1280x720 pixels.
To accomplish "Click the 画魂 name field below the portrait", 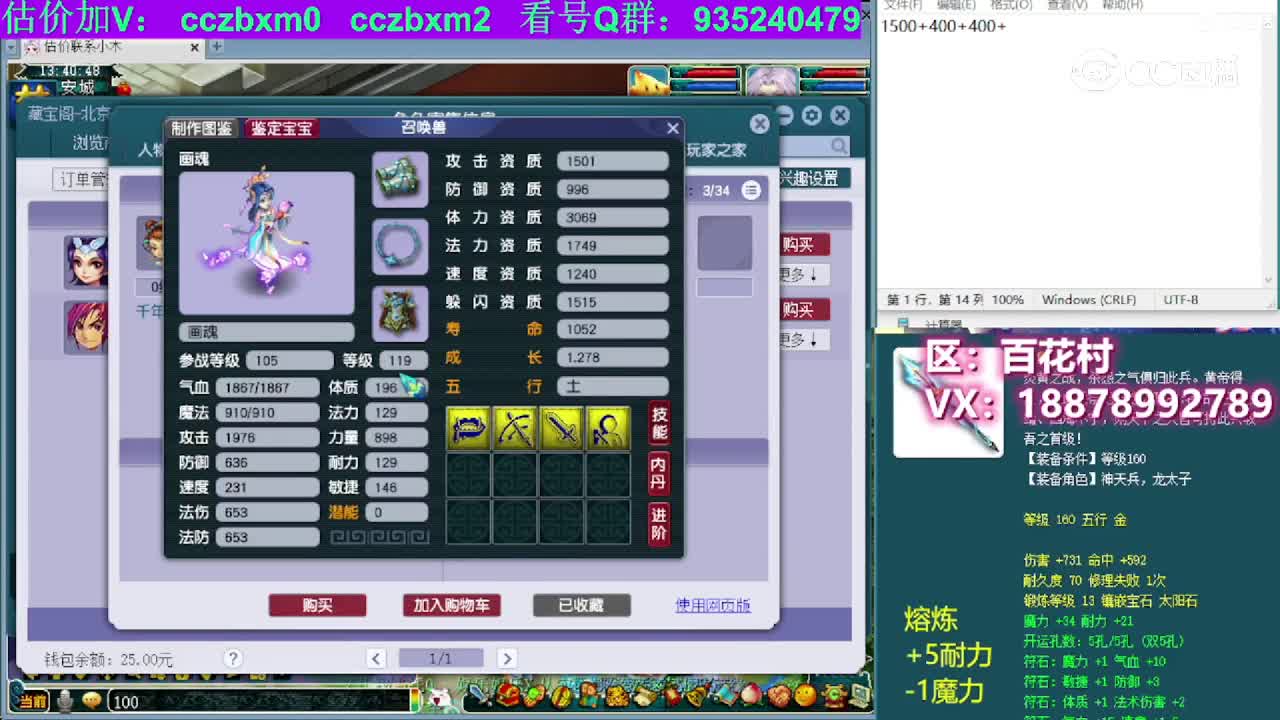I will [266, 332].
